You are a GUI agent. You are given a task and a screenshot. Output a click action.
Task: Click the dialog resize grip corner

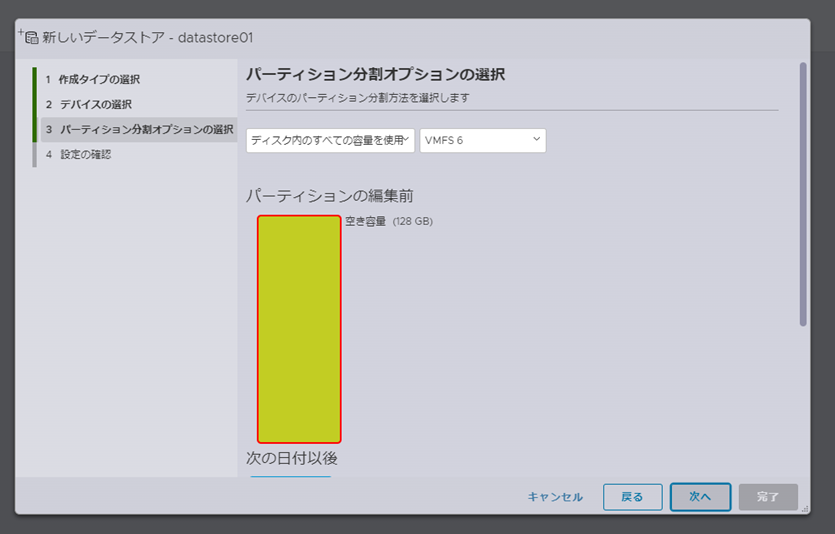[x=805, y=508]
